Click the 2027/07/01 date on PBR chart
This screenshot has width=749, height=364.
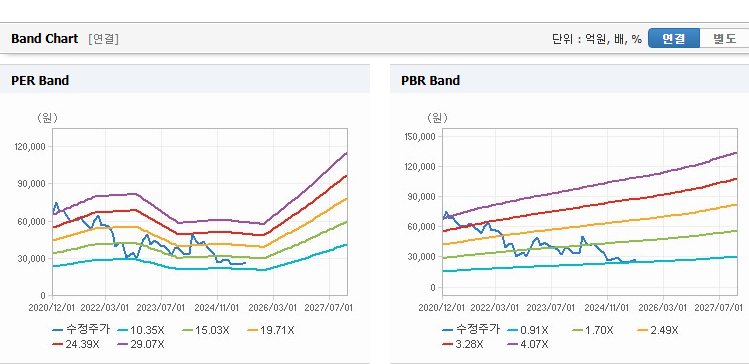[719, 307]
